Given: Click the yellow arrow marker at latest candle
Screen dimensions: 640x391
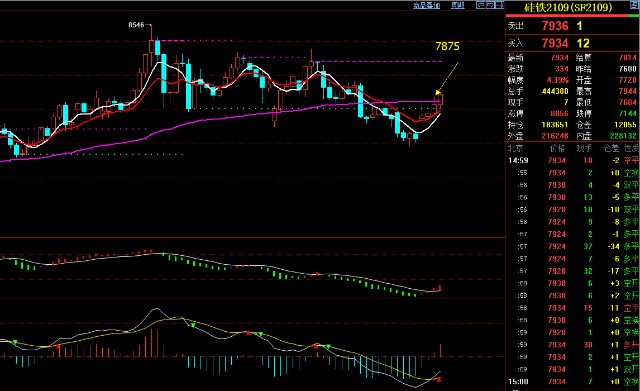Looking at the screenshot, I should pyautogui.click(x=438, y=93).
